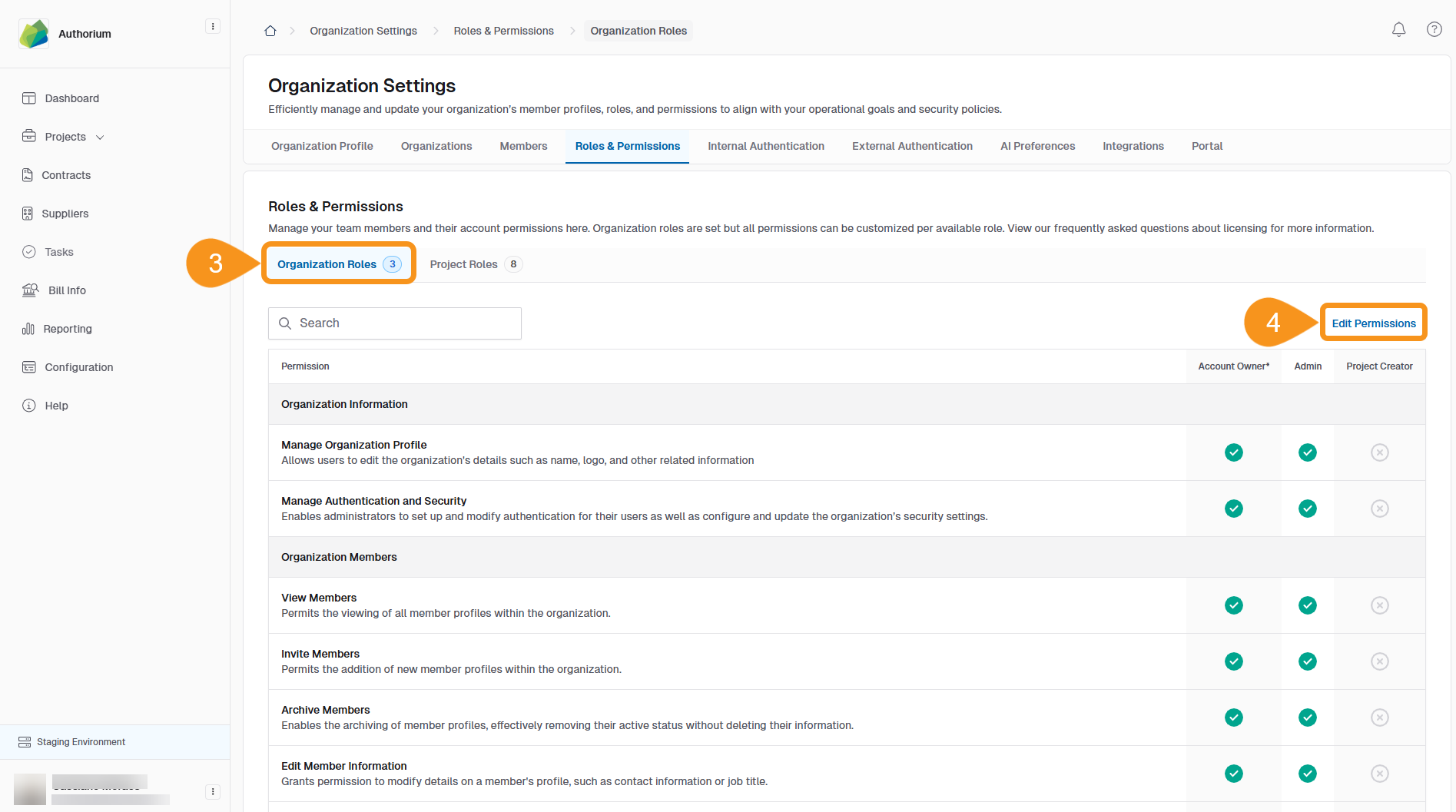The width and height of the screenshot is (1456, 812).
Task: Click Account Owner checkmark for Invite Members
Action: [x=1233, y=661]
